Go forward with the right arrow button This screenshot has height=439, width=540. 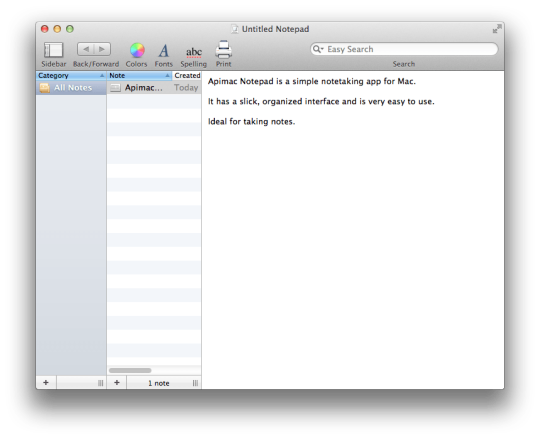coord(102,49)
